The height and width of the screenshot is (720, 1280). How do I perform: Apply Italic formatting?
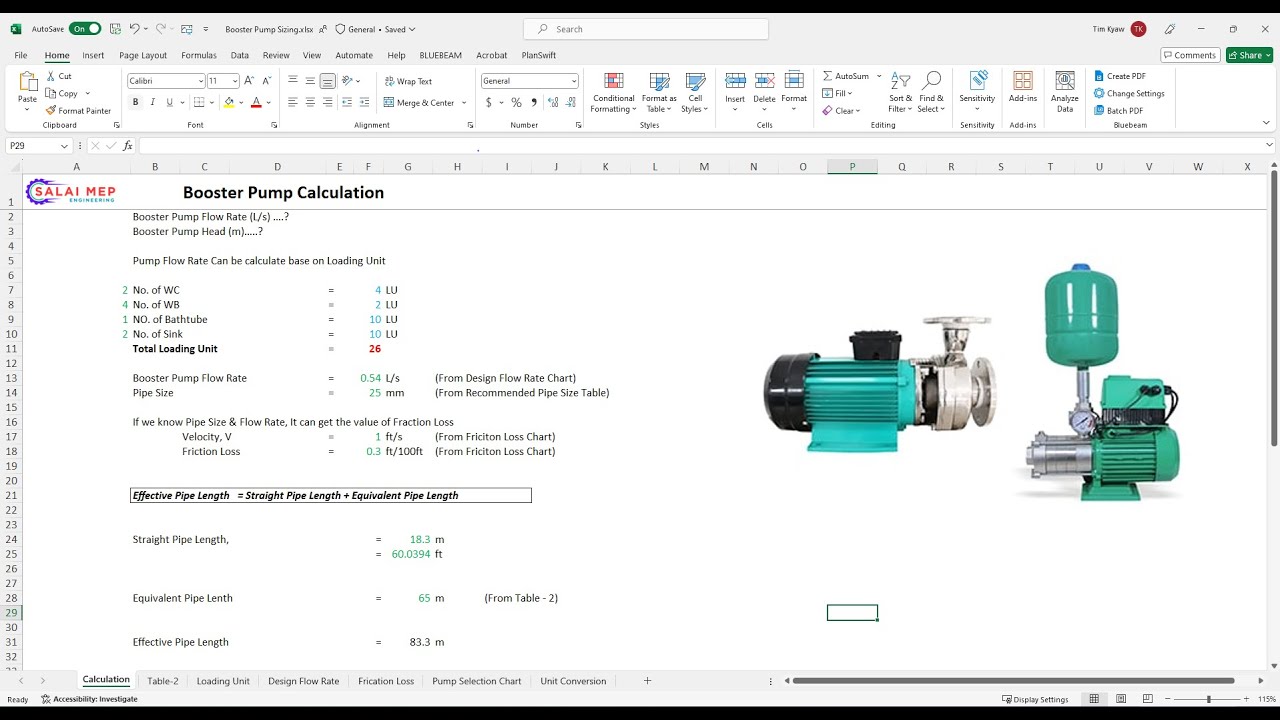[x=152, y=102]
